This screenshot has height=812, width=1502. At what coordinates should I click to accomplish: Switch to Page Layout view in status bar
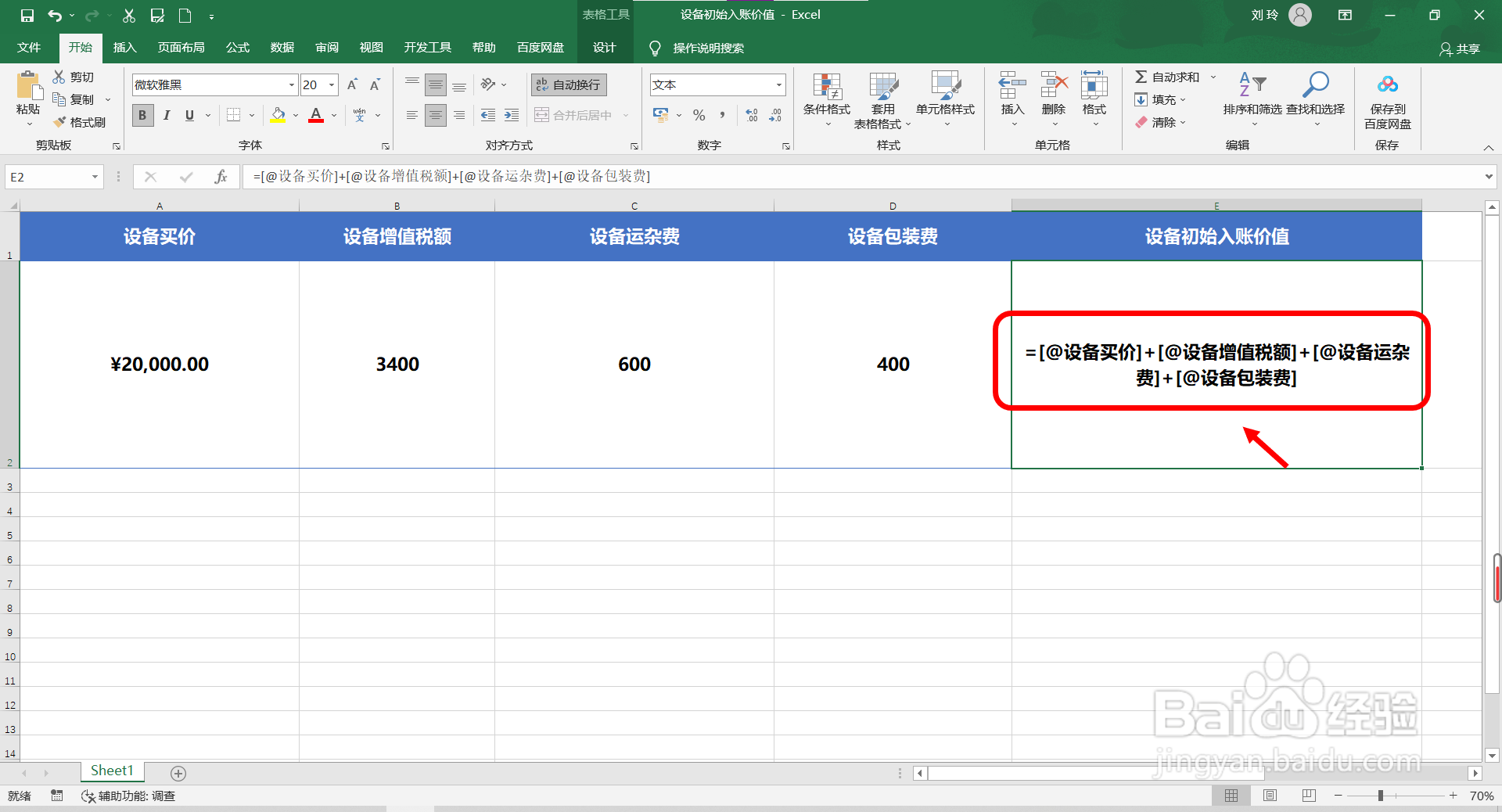[1270, 796]
